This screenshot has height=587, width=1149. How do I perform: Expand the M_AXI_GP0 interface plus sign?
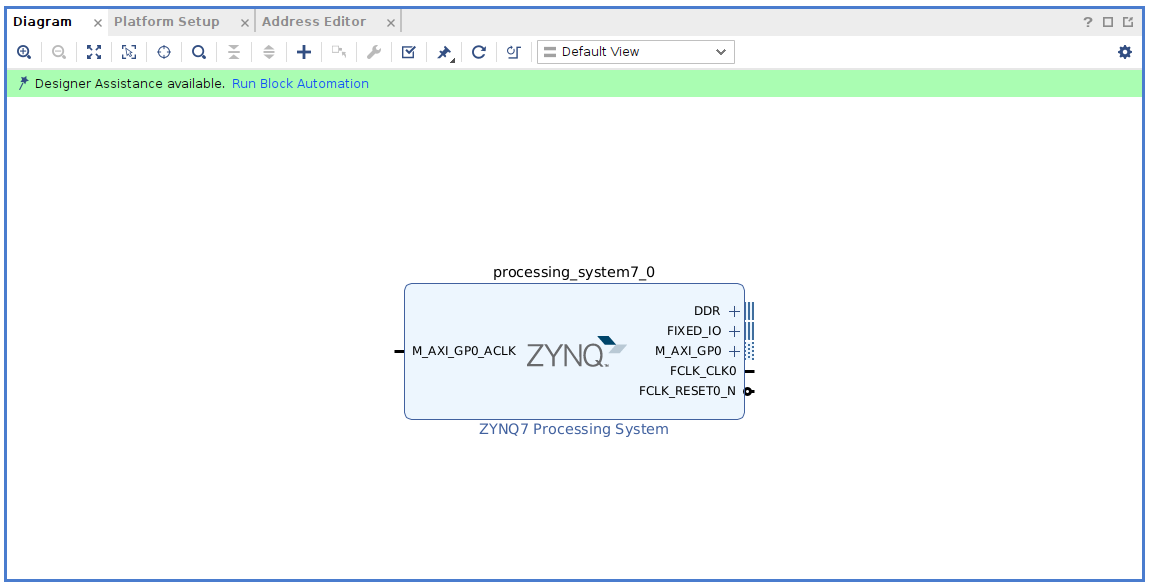tap(734, 351)
